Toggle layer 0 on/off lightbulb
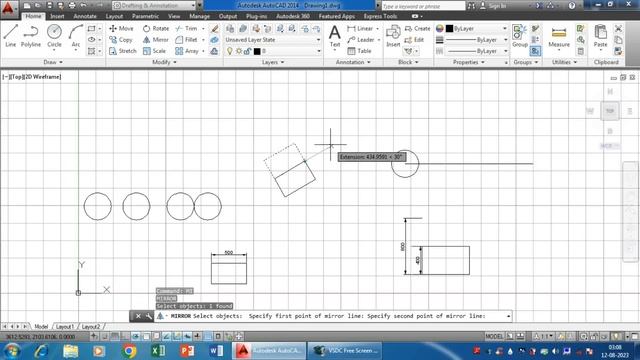The height and width of the screenshot is (360, 640). pyautogui.click(x=230, y=51)
